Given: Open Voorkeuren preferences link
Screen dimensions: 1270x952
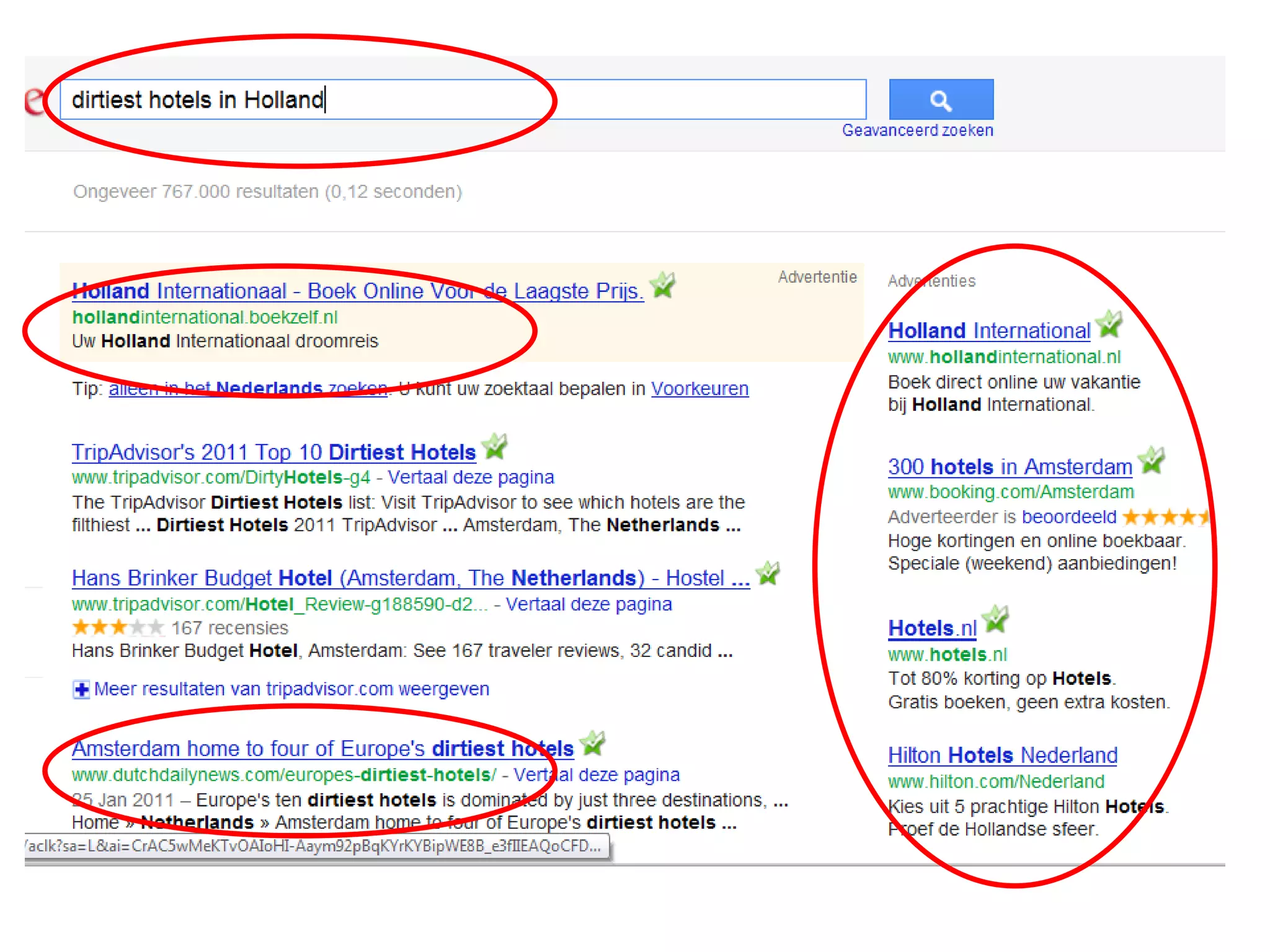Looking at the screenshot, I should pos(699,389).
